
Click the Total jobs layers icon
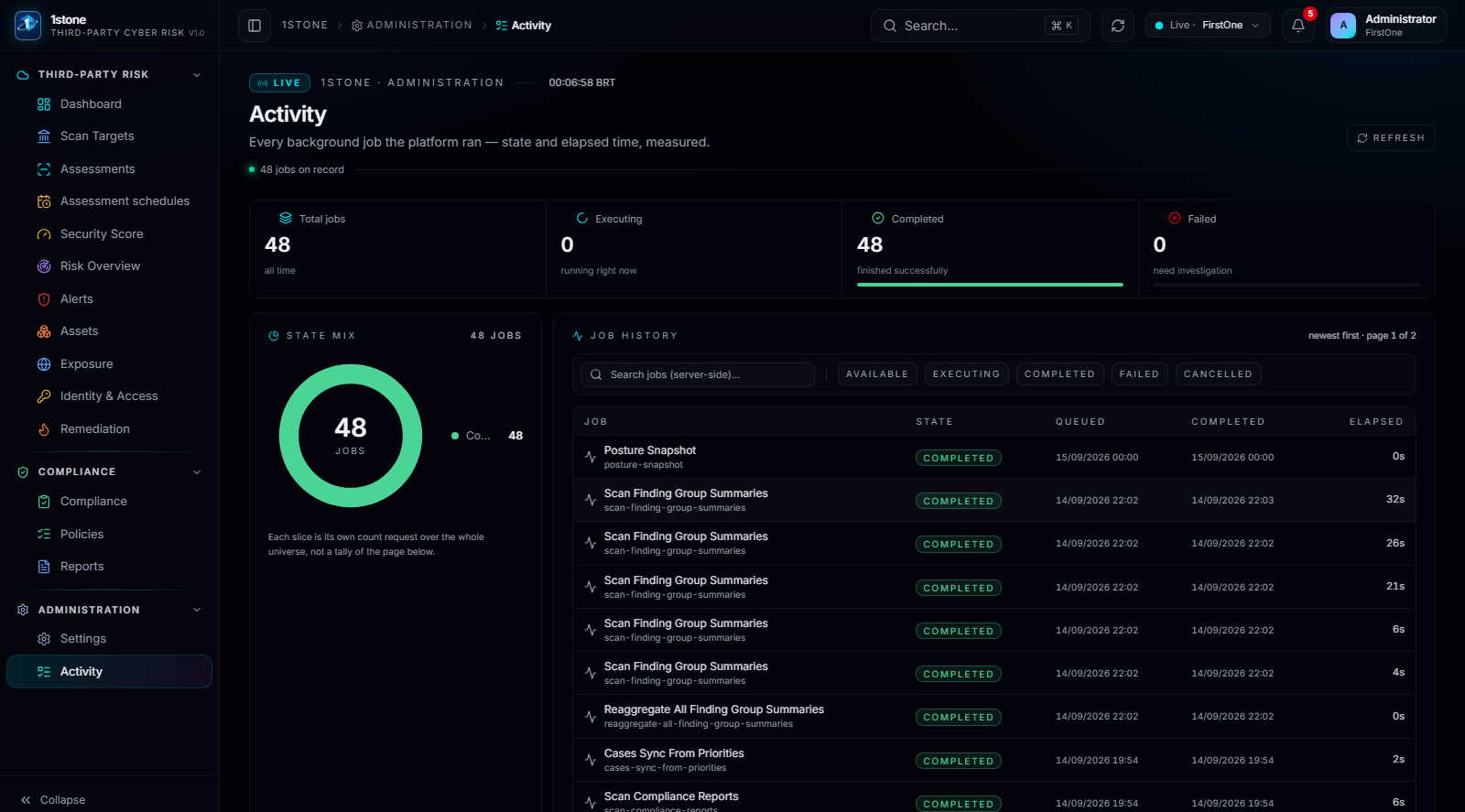[x=286, y=219]
